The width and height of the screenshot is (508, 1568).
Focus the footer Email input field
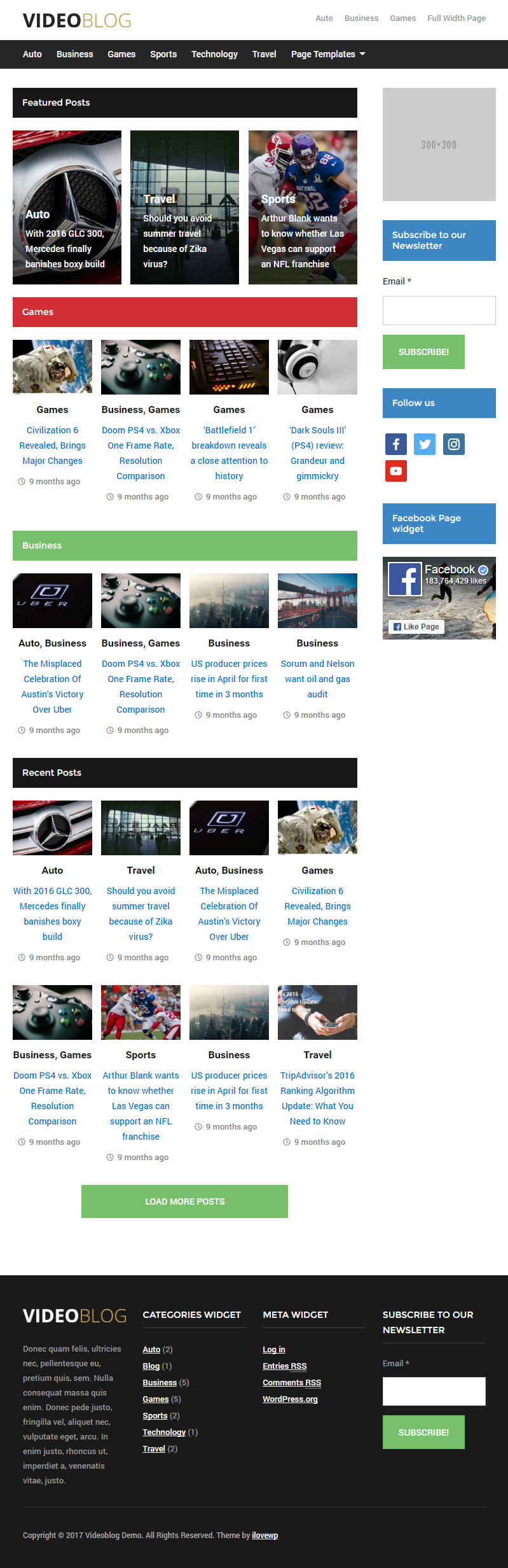click(434, 1391)
